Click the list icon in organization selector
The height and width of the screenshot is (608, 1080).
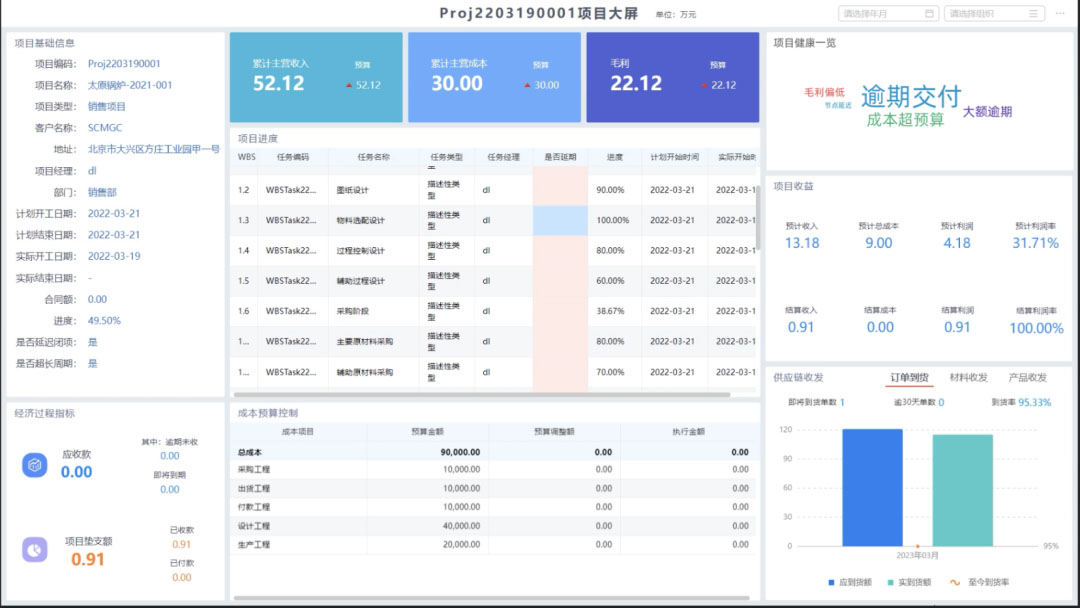click(1035, 14)
